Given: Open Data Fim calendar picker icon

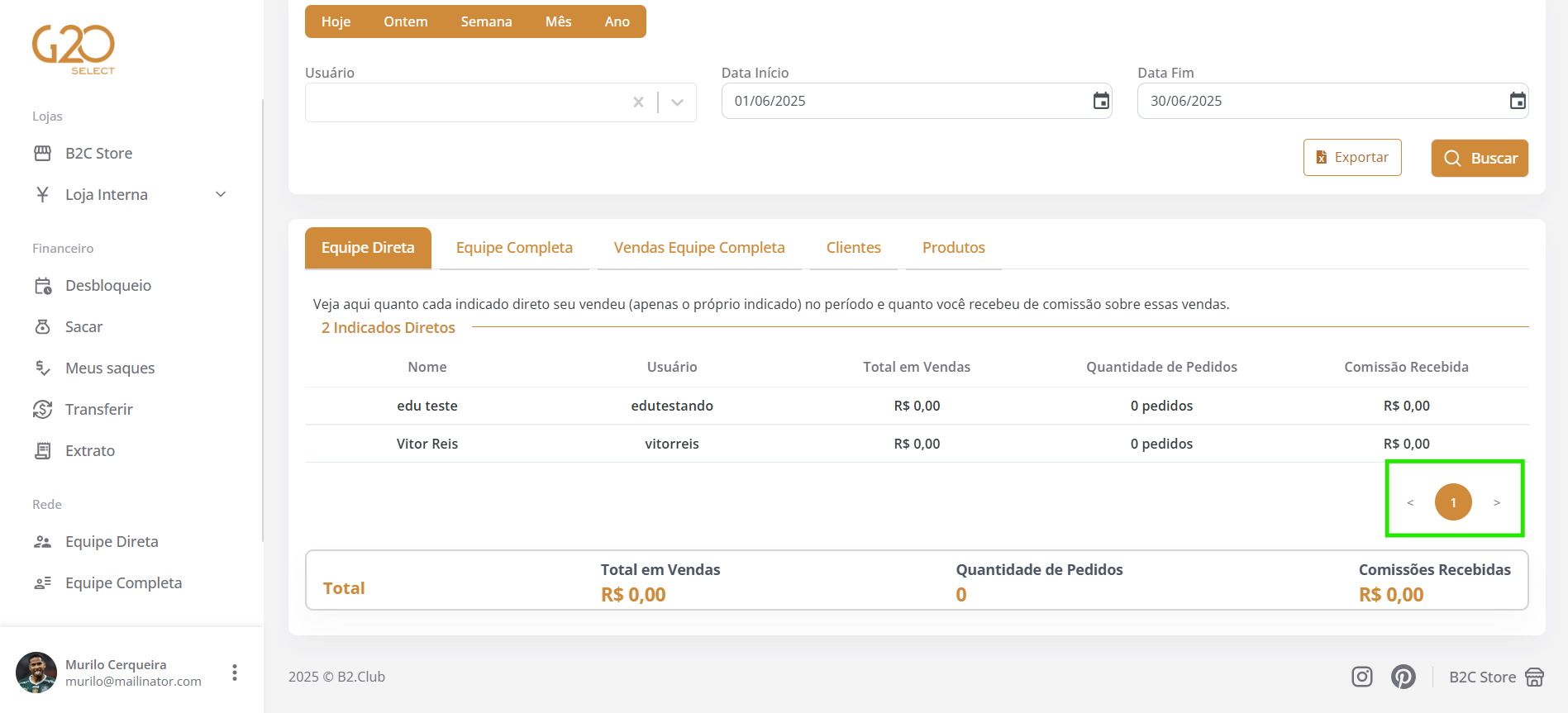Looking at the screenshot, I should [1517, 101].
